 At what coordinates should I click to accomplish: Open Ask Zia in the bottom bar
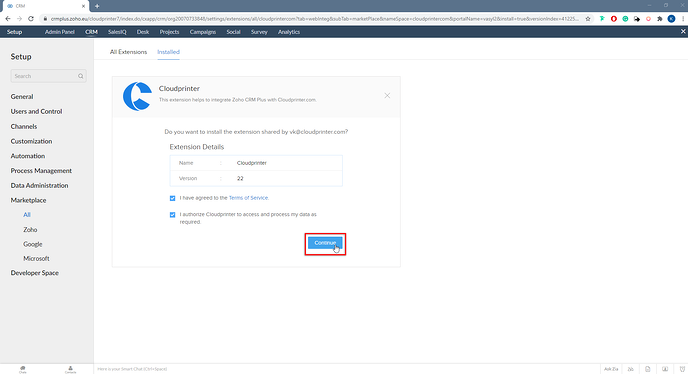[x=611, y=369]
